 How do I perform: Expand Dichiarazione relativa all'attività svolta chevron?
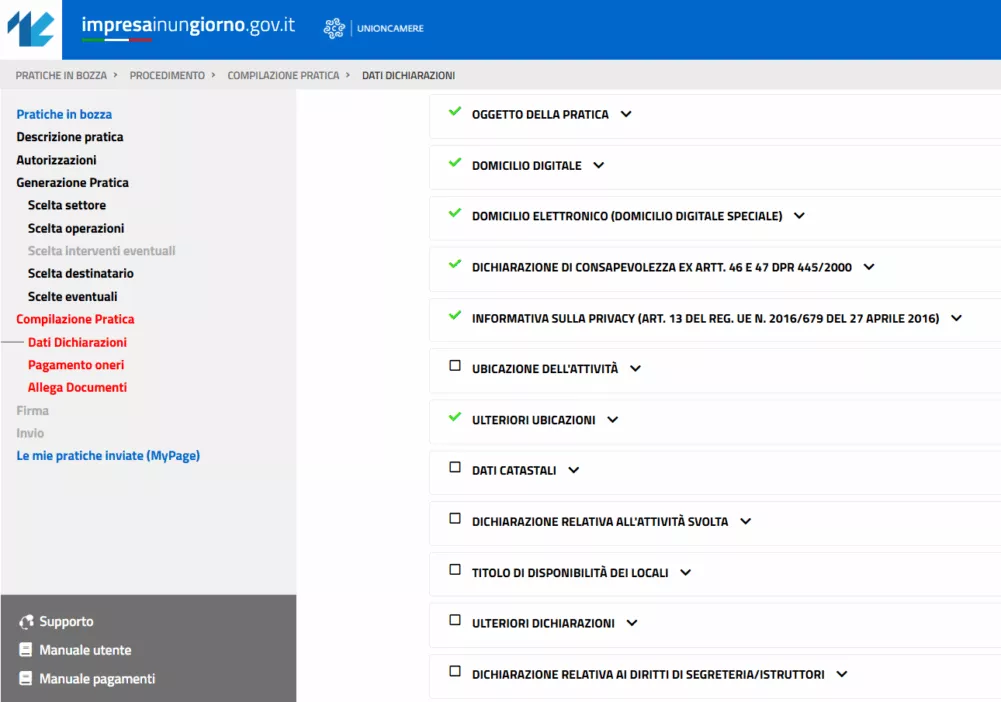(745, 522)
